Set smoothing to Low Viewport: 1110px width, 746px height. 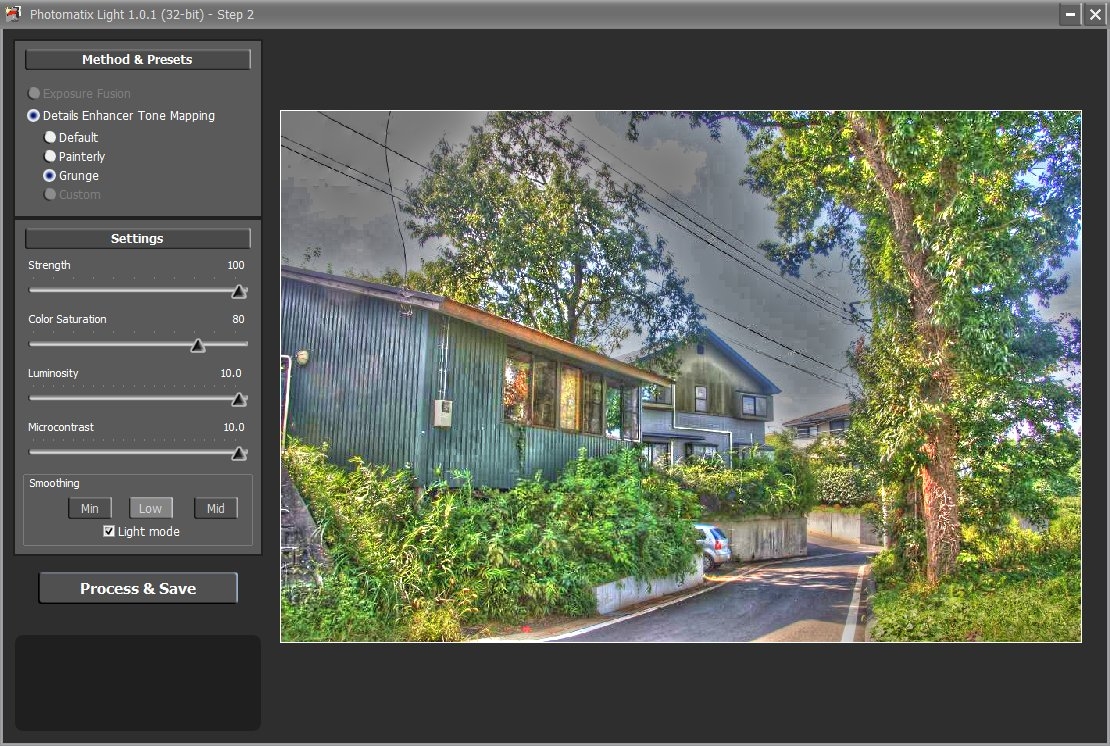click(150, 508)
